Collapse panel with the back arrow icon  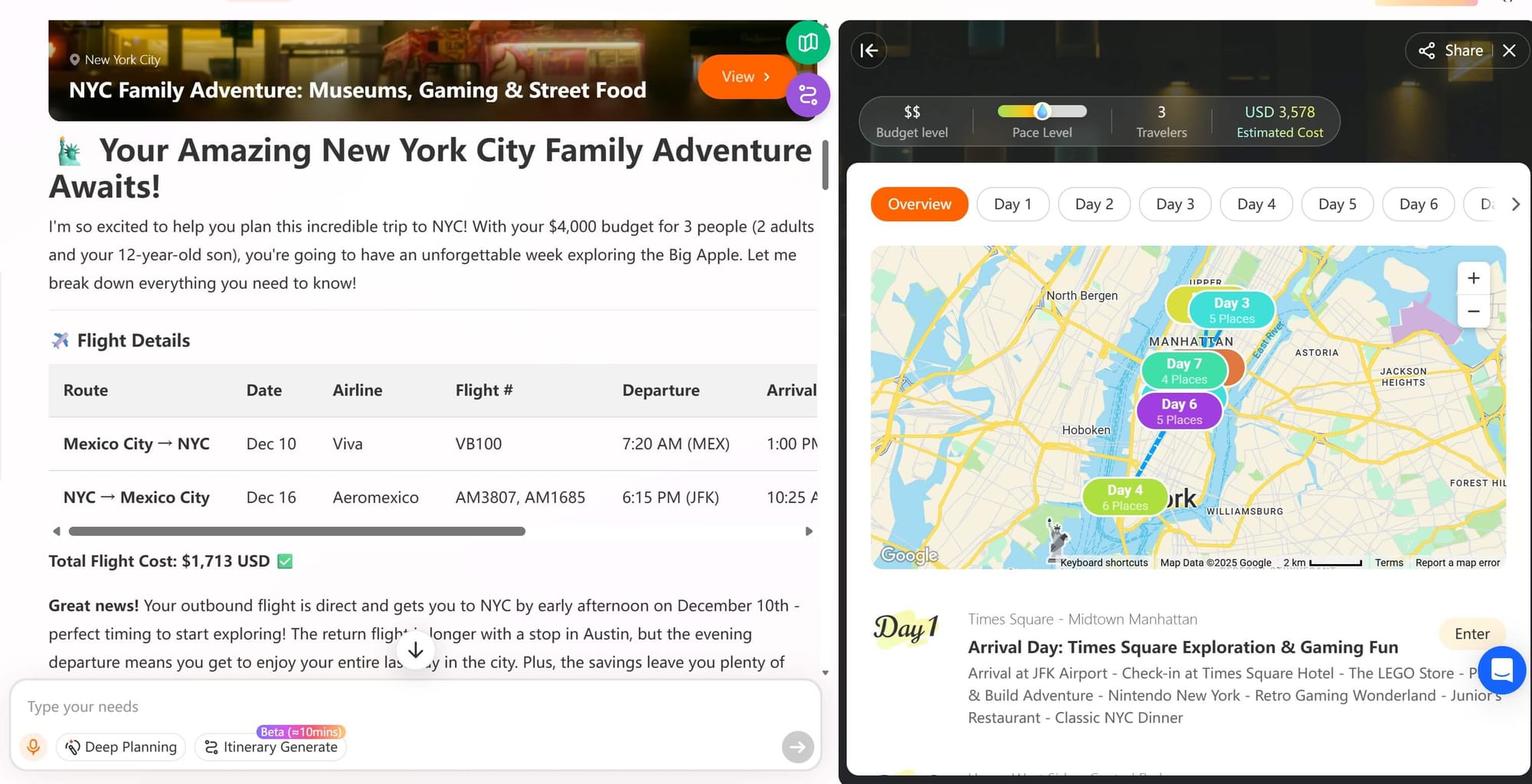[x=869, y=51]
